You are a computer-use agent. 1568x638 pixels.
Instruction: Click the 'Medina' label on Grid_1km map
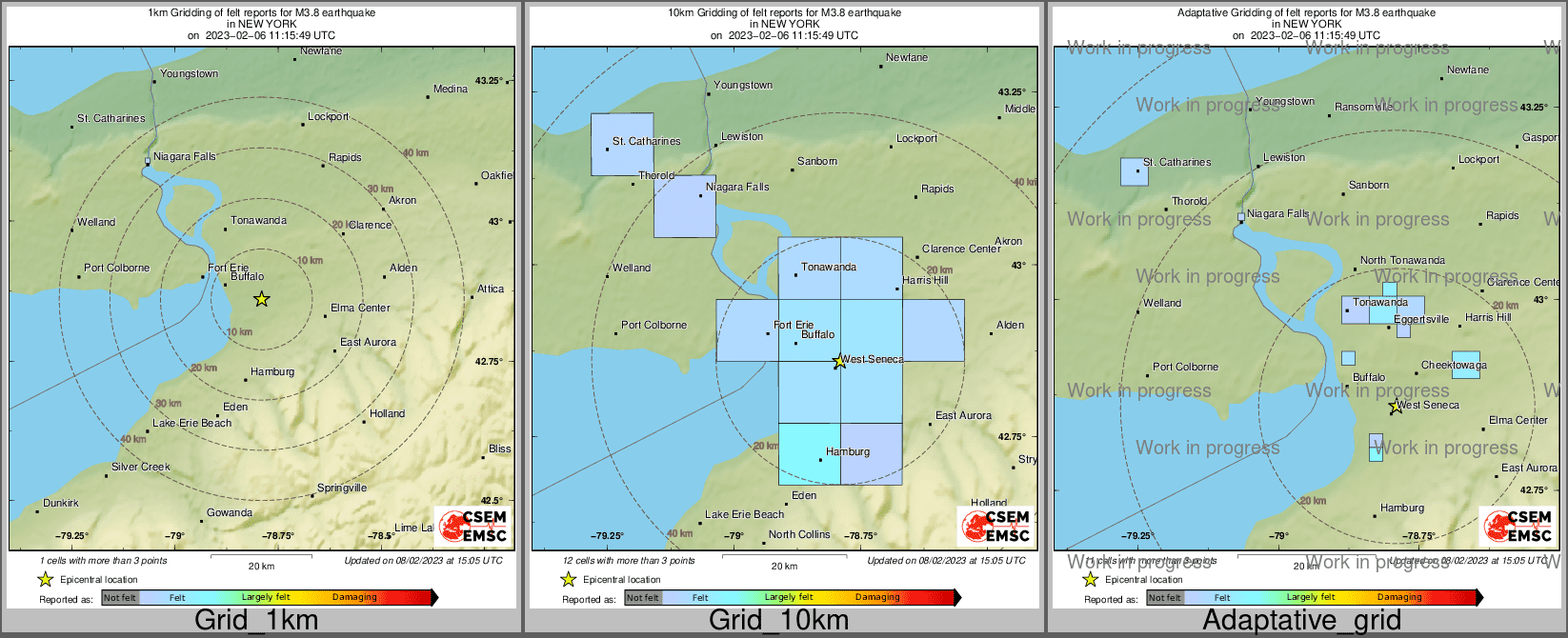(x=451, y=89)
